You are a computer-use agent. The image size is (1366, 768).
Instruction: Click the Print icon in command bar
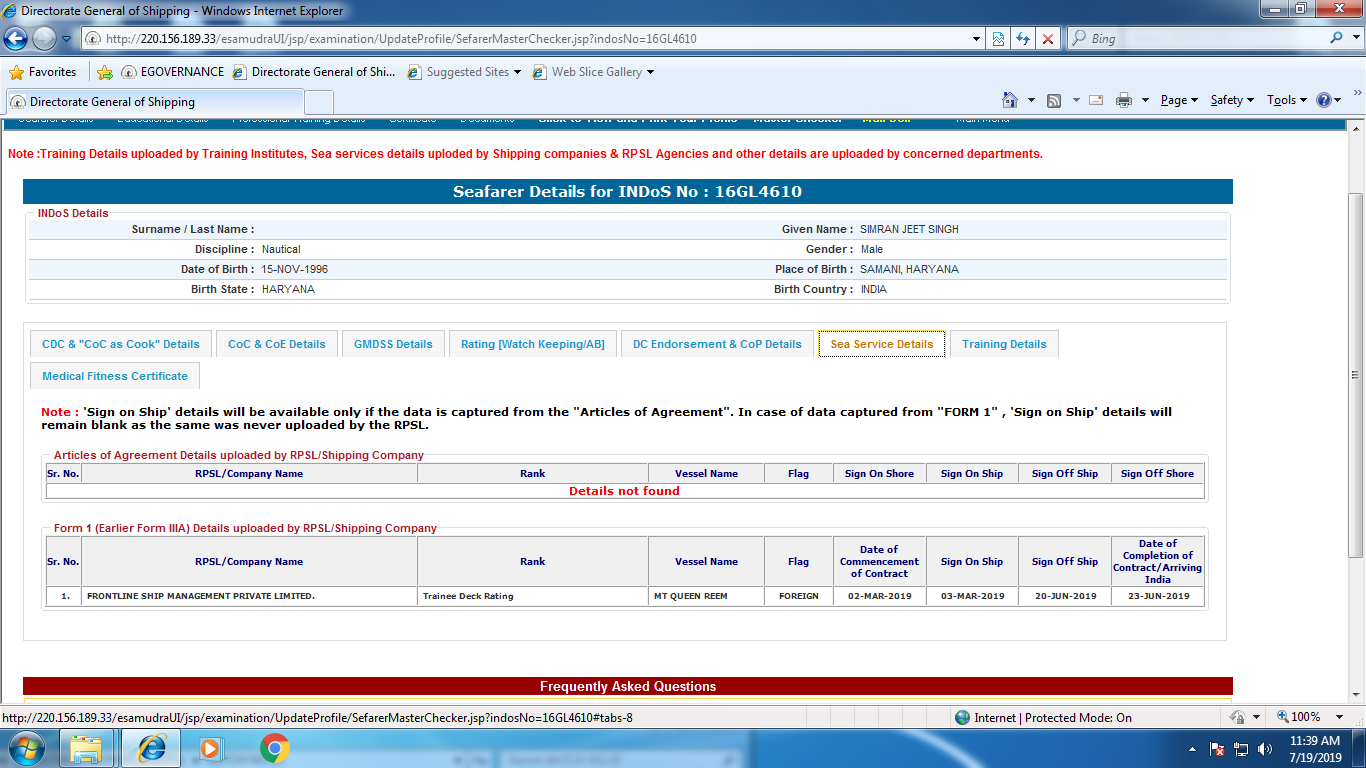tap(1123, 100)
